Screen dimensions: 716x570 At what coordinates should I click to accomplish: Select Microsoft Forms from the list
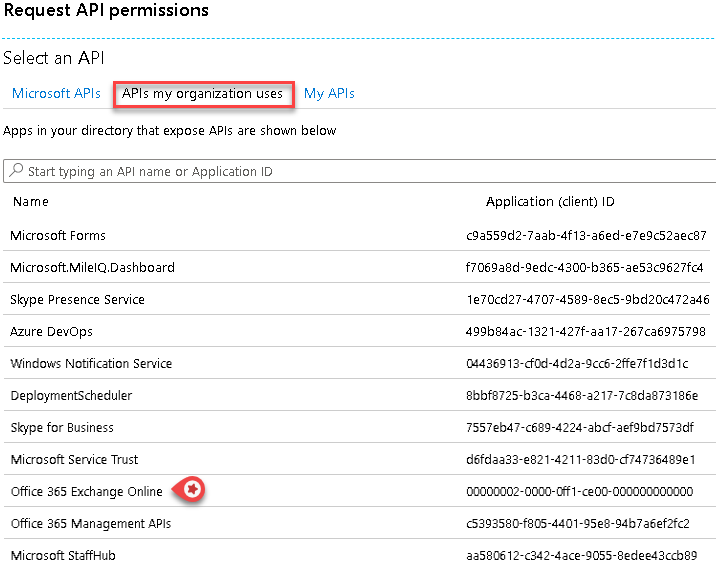pyautogui.click(x=58, y=236)
